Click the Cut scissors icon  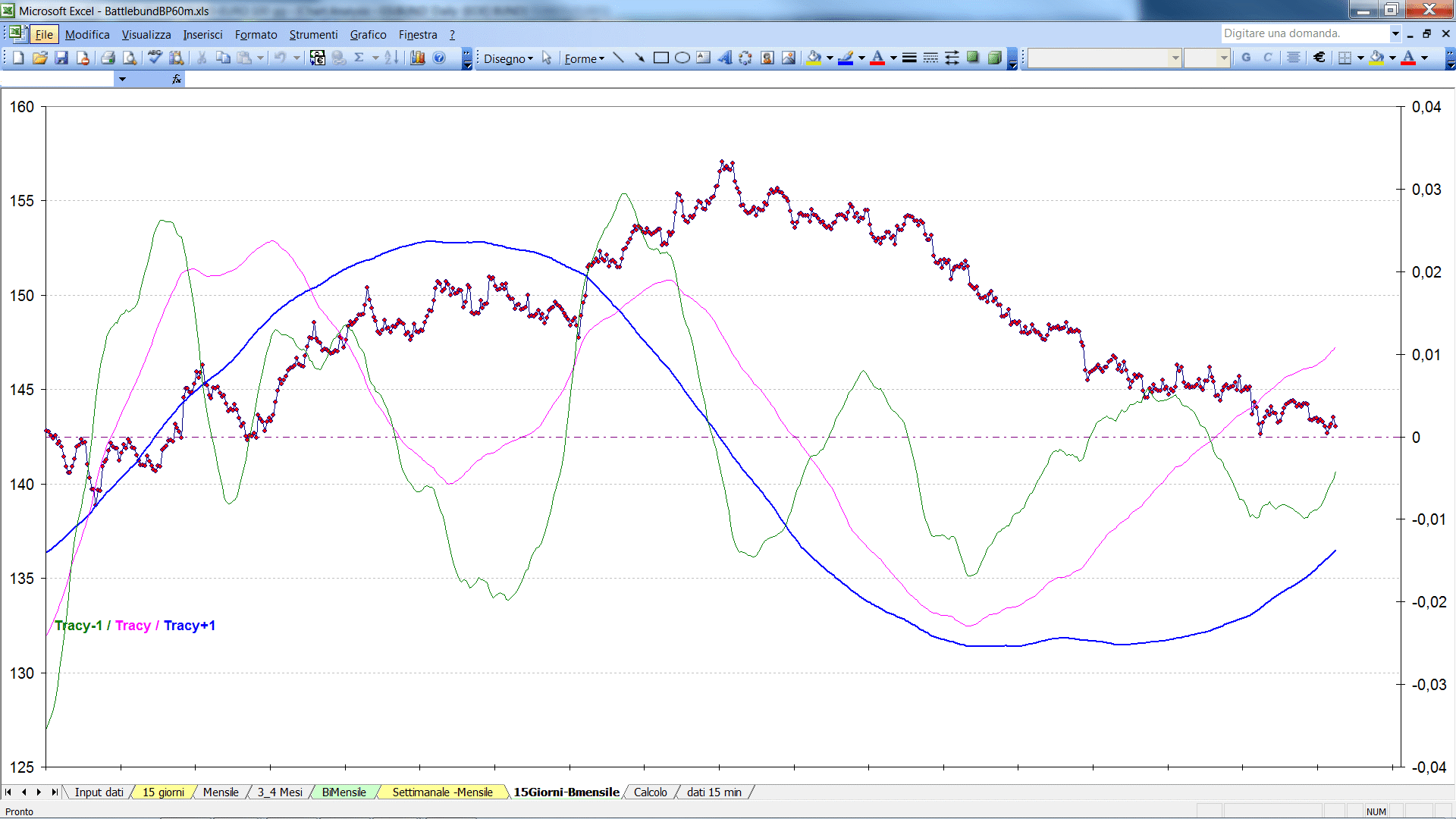pos(202,58)
